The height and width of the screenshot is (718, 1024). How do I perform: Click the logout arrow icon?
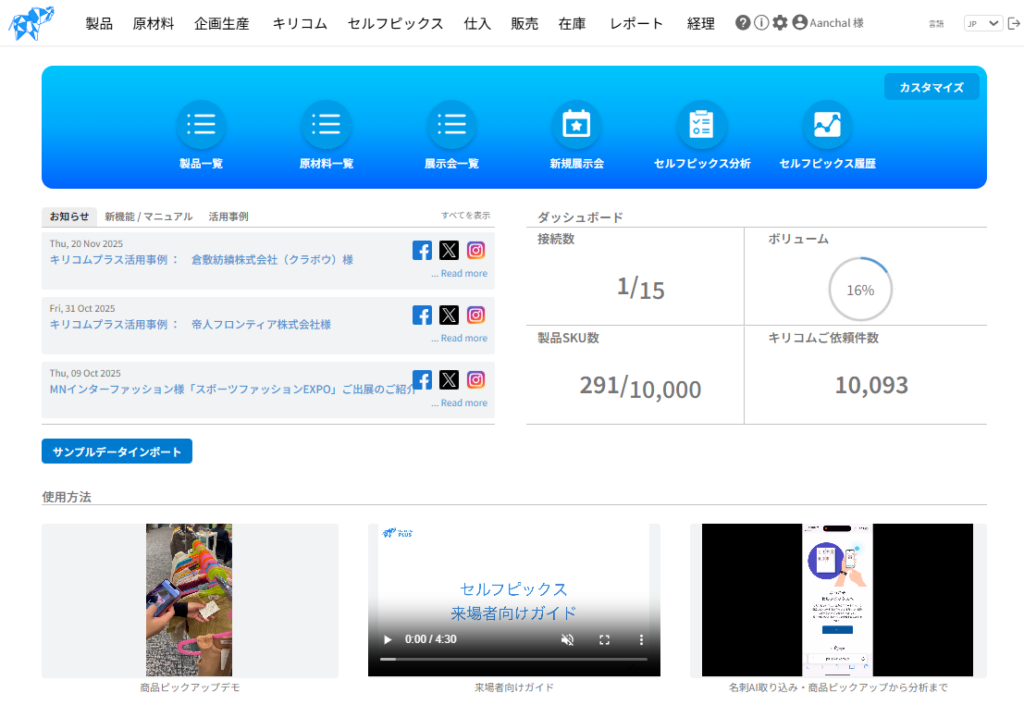1014,23
